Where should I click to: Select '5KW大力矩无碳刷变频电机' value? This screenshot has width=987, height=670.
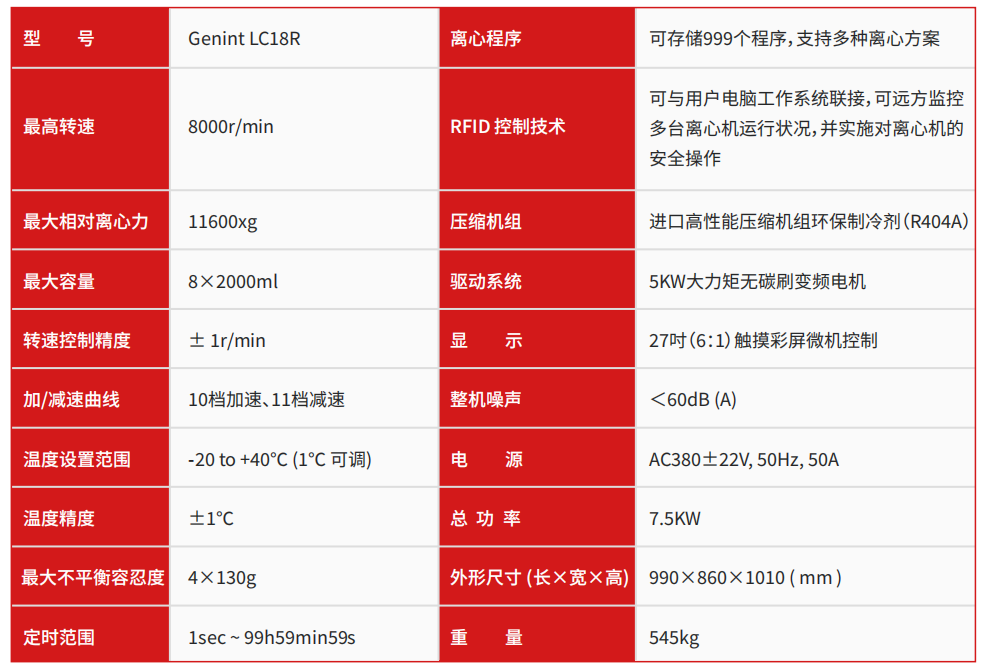click(757, 281)
